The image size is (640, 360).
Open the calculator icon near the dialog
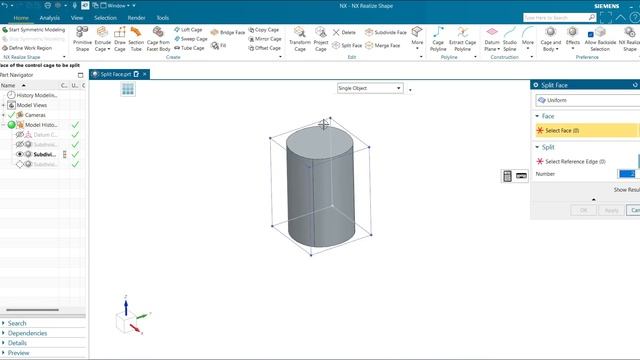507,176
